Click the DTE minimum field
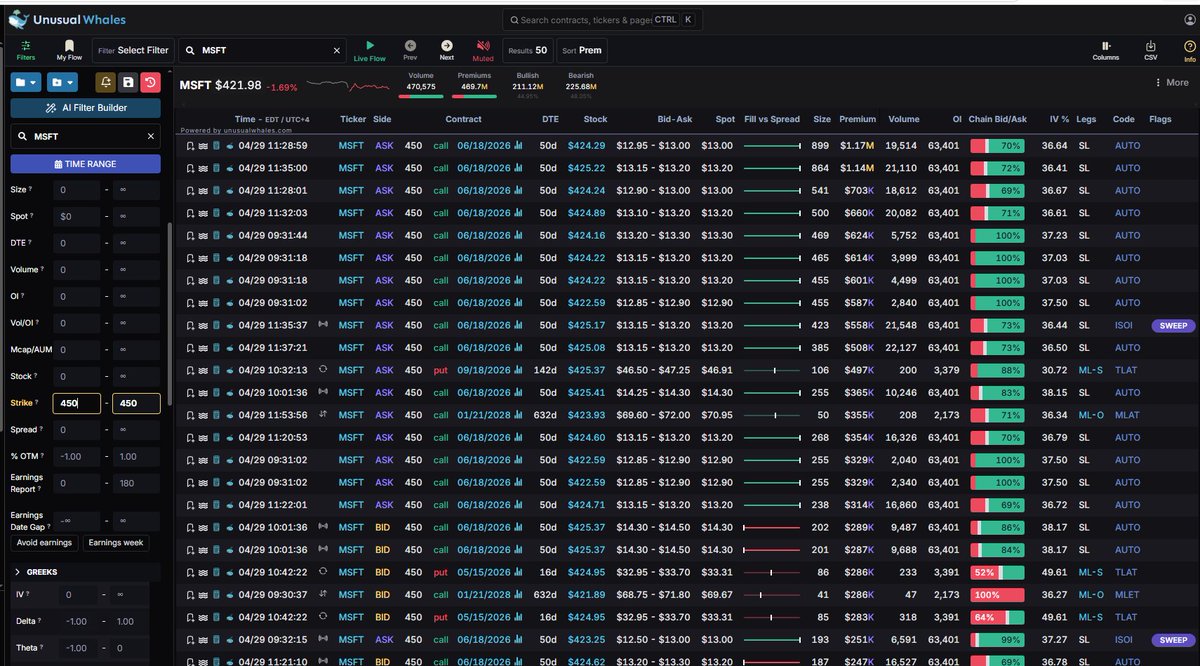Viewport: 1200px width, 666px height. click(x=77, y=243)
